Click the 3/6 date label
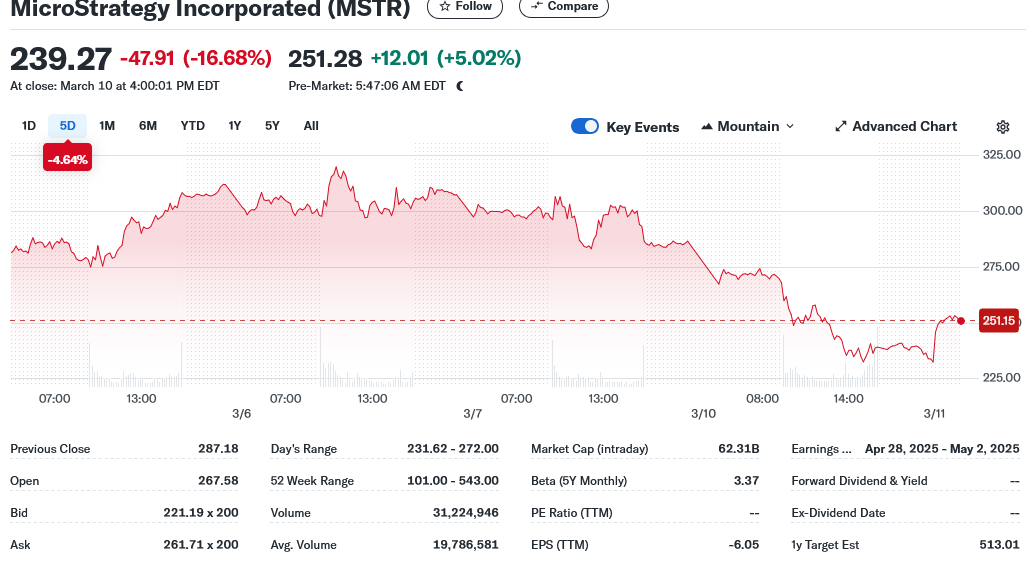 point(241,414)
